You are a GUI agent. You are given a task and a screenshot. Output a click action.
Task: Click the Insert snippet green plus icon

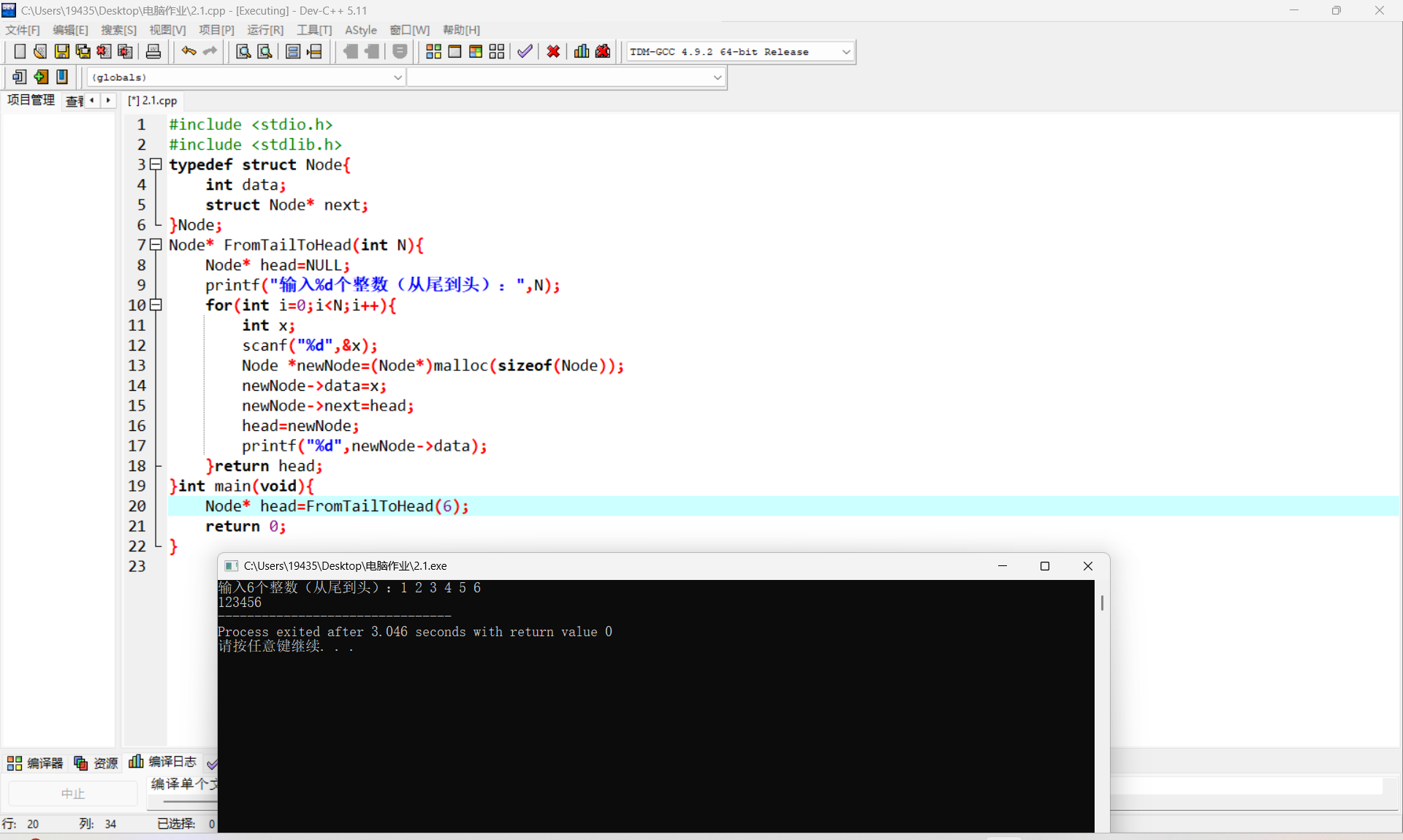(x=41, y=77)
